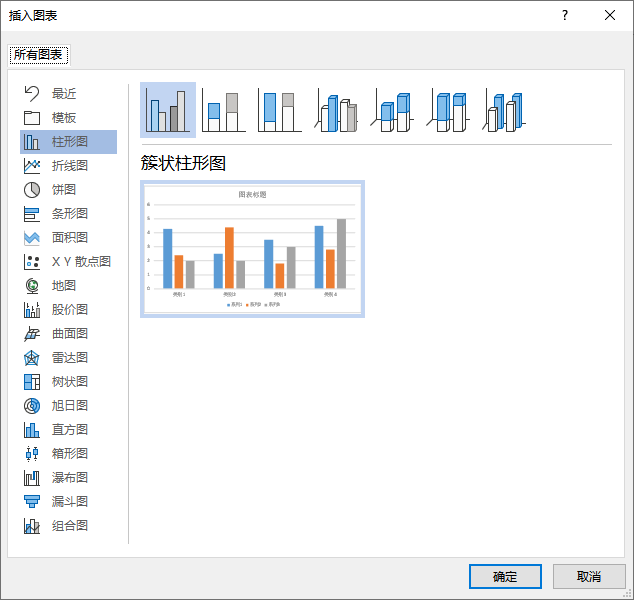Click the 饼图 pie chart icon
The width and height of the screenshot is (634, 600).
click(x=32, y=190)
